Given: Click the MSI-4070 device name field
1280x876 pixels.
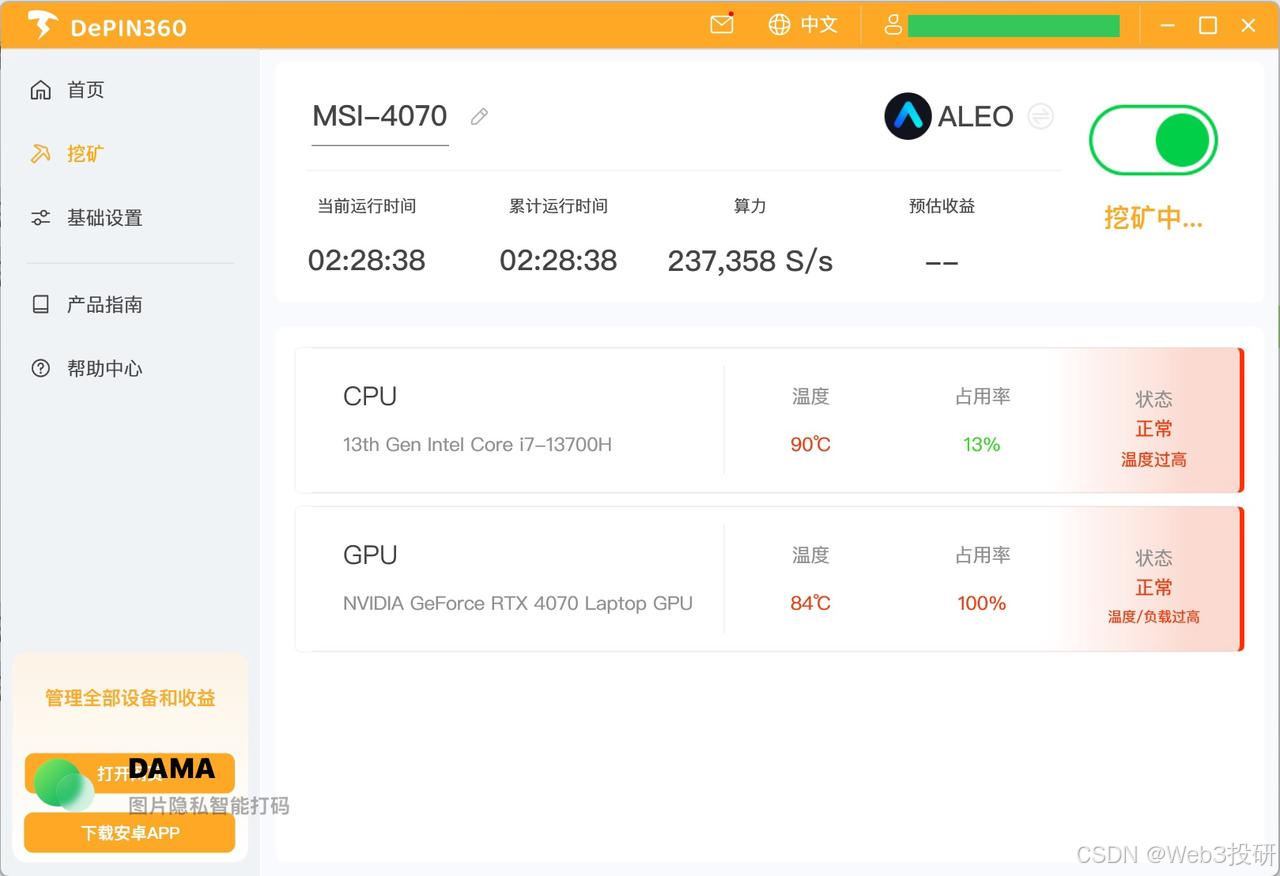Looking at the screenshot, I should [x=380, y=117].
